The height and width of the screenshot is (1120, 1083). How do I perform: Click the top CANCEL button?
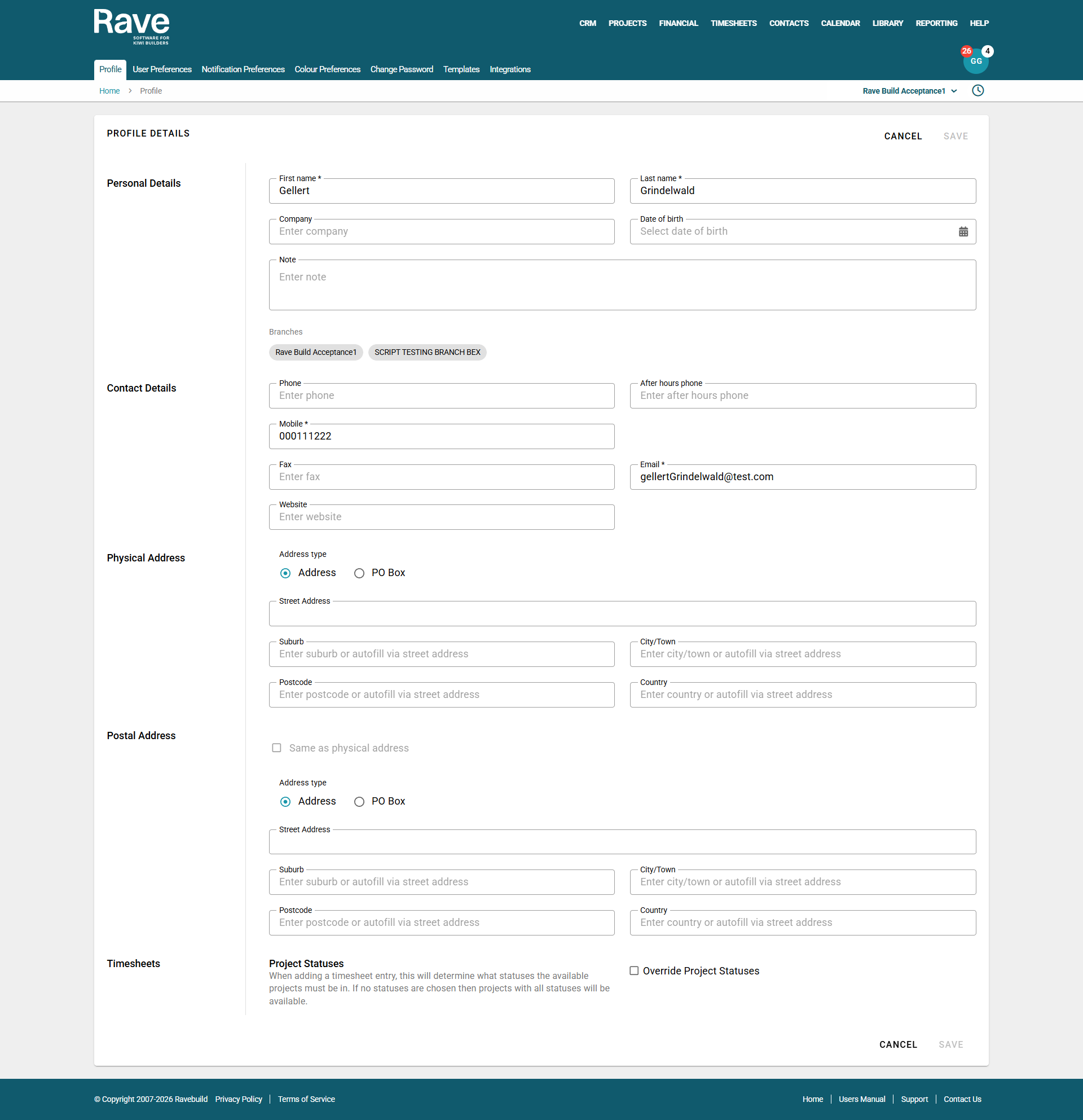pyautogui.click(x=902, y=136)
